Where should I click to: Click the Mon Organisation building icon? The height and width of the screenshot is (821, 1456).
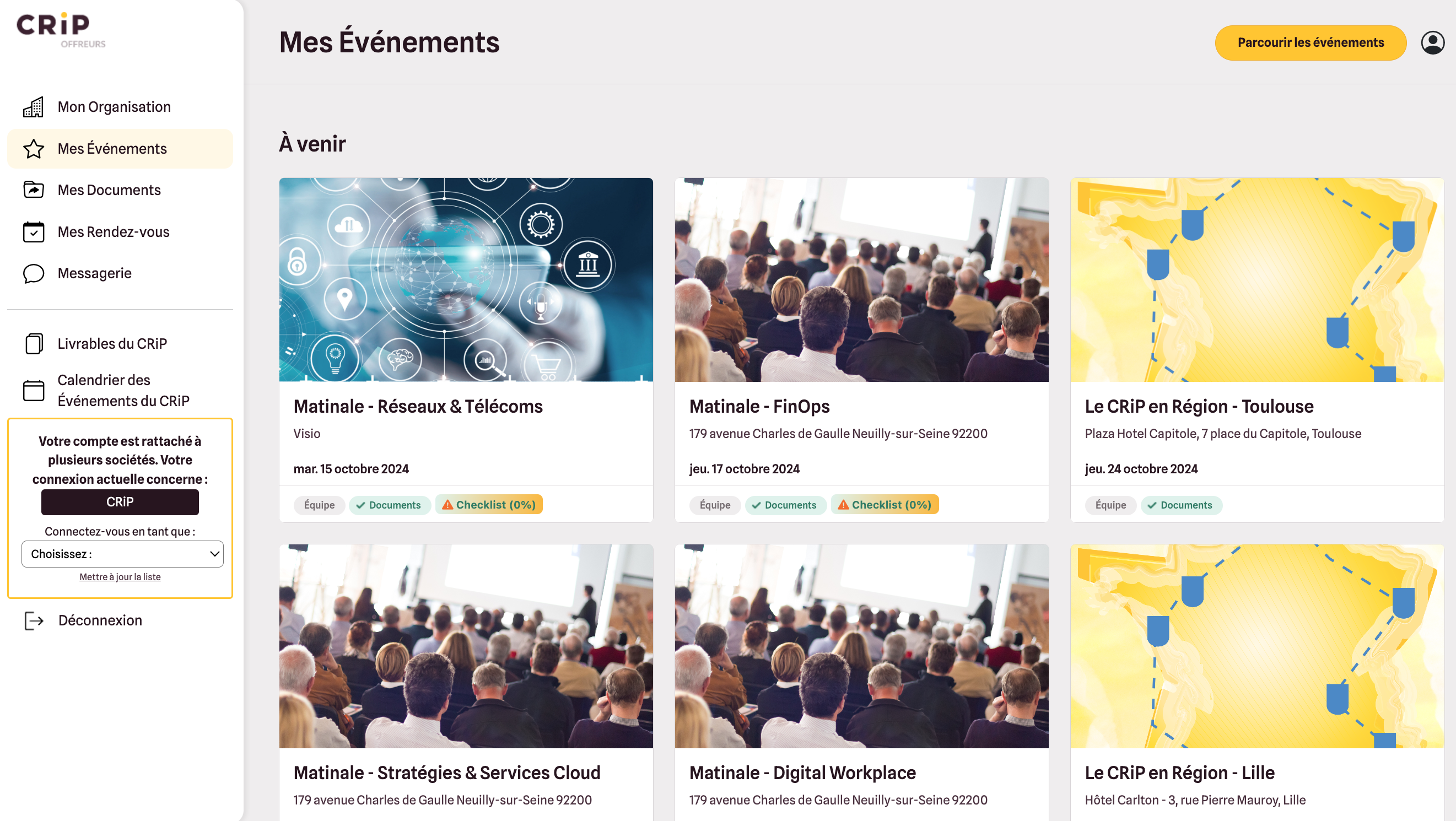click(34, 107)
